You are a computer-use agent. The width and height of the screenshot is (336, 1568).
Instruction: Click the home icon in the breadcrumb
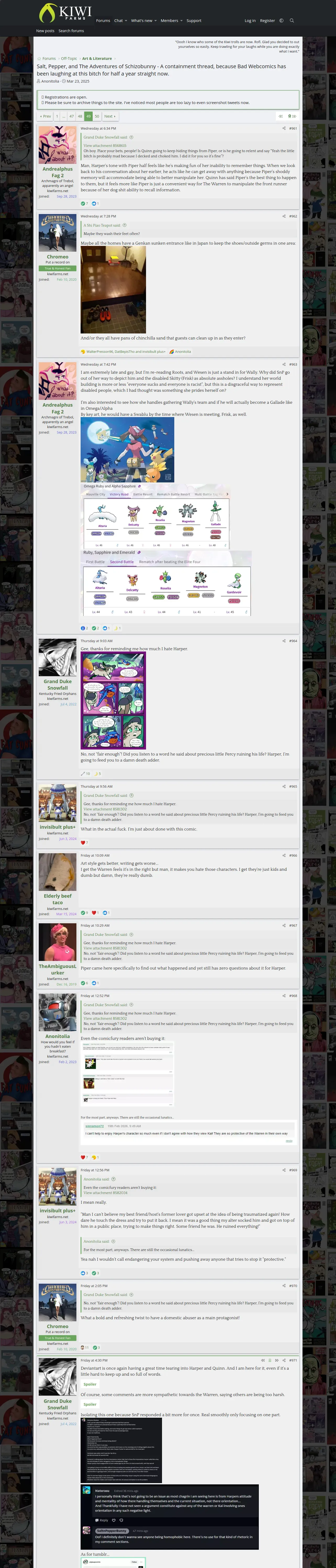39,59
